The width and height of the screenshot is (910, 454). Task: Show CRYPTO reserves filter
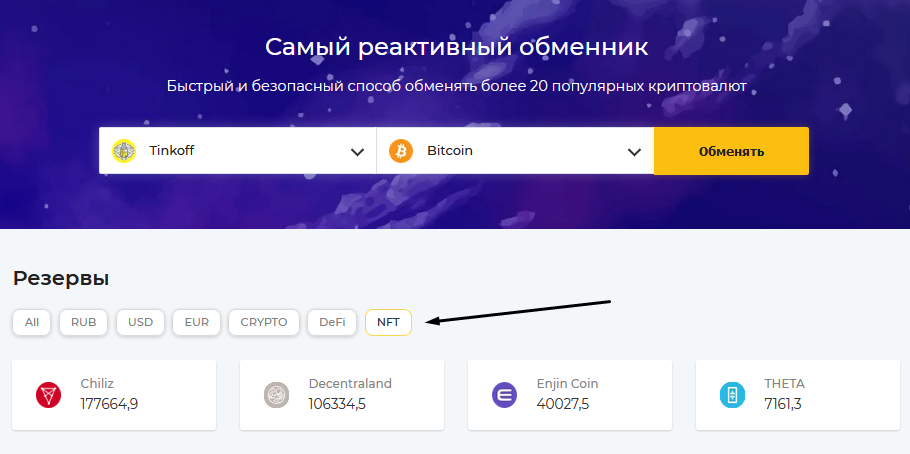pyautogui.click(x=264, y=322)
